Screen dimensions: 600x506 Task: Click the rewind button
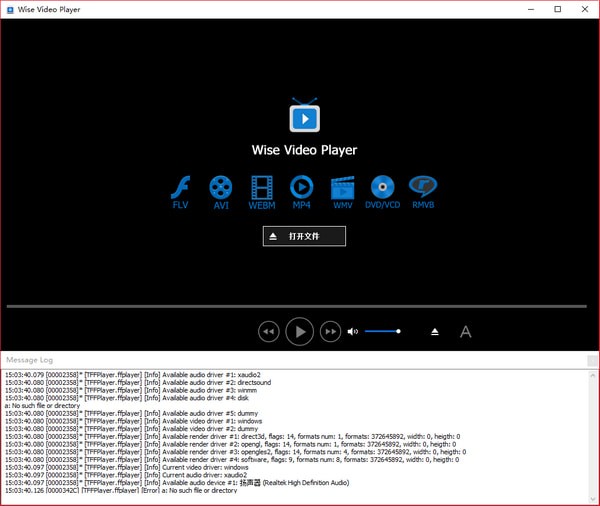click(268, 331)
